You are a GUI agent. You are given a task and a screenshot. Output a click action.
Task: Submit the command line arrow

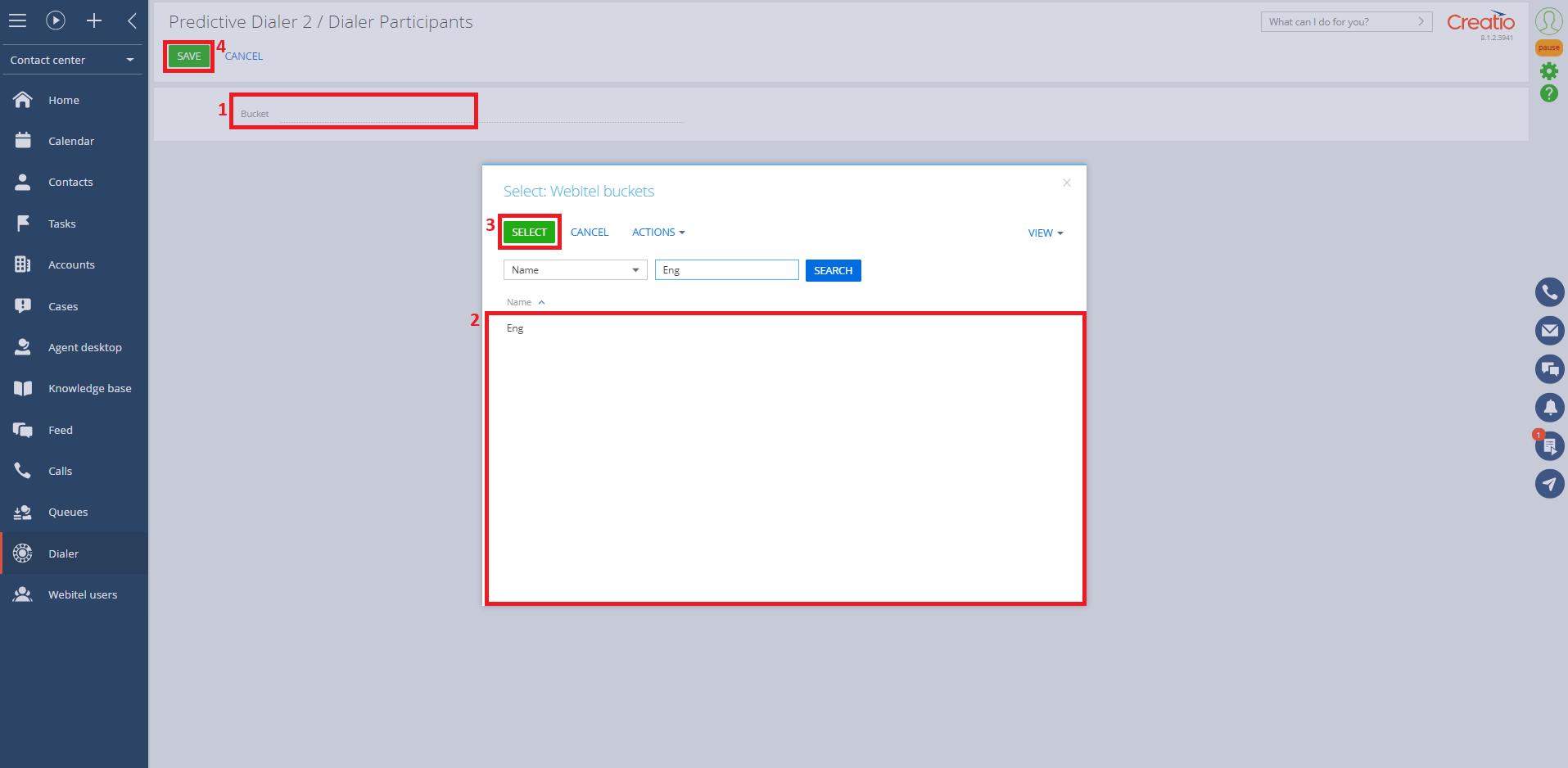click(1421, 22)
